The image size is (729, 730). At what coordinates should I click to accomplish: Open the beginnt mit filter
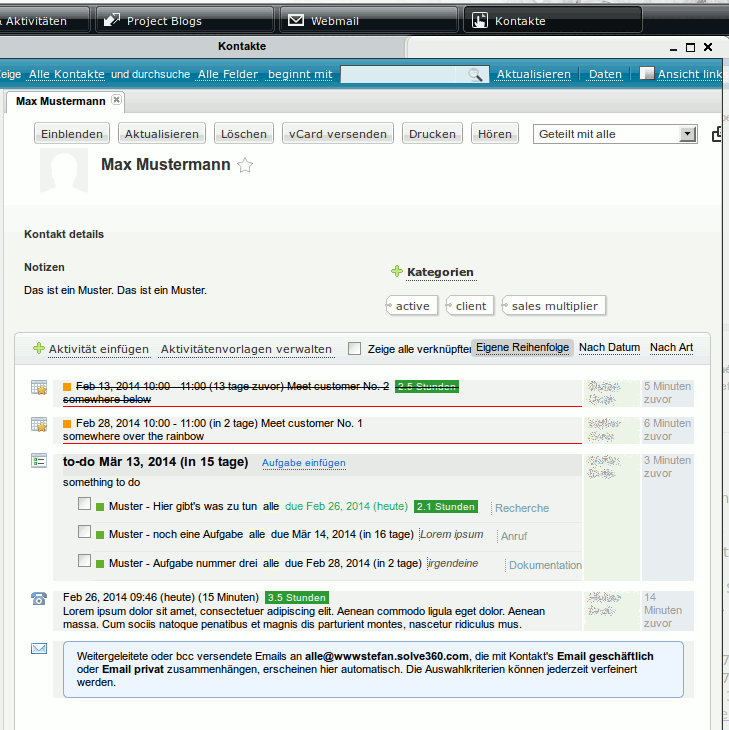[x=300, y=74]
